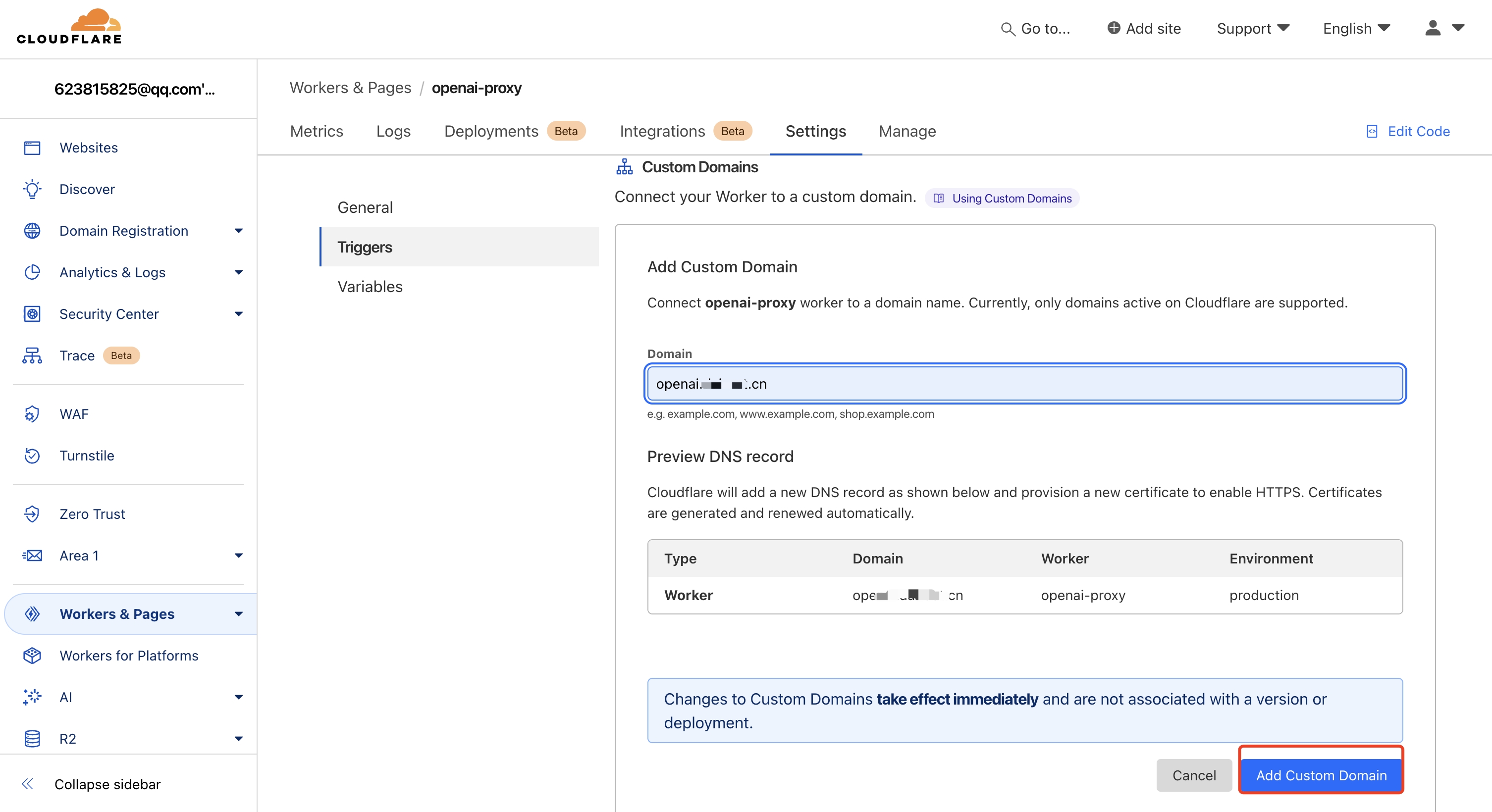Open Zero Trust in sidebar
This screenshot has width=1492, height=812.
[x=92, y=514]
